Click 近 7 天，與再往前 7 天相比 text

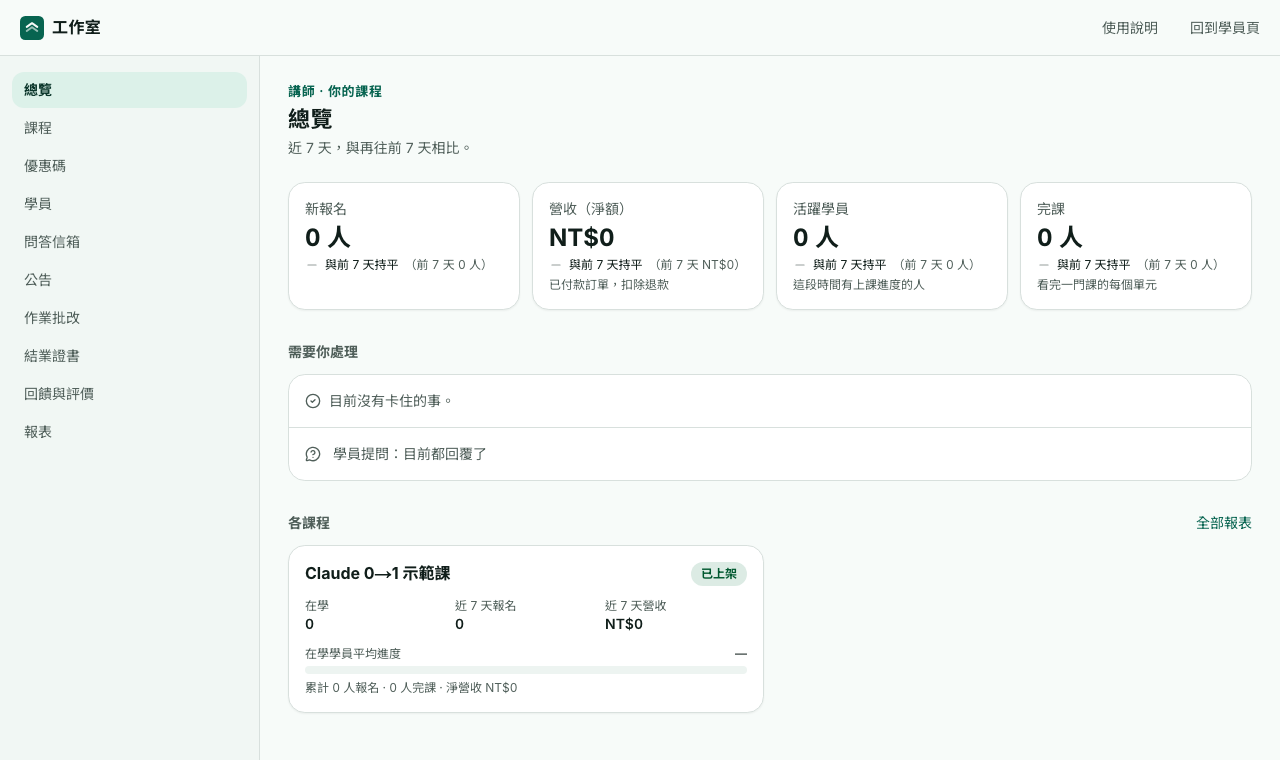click(x=380, y=148)
